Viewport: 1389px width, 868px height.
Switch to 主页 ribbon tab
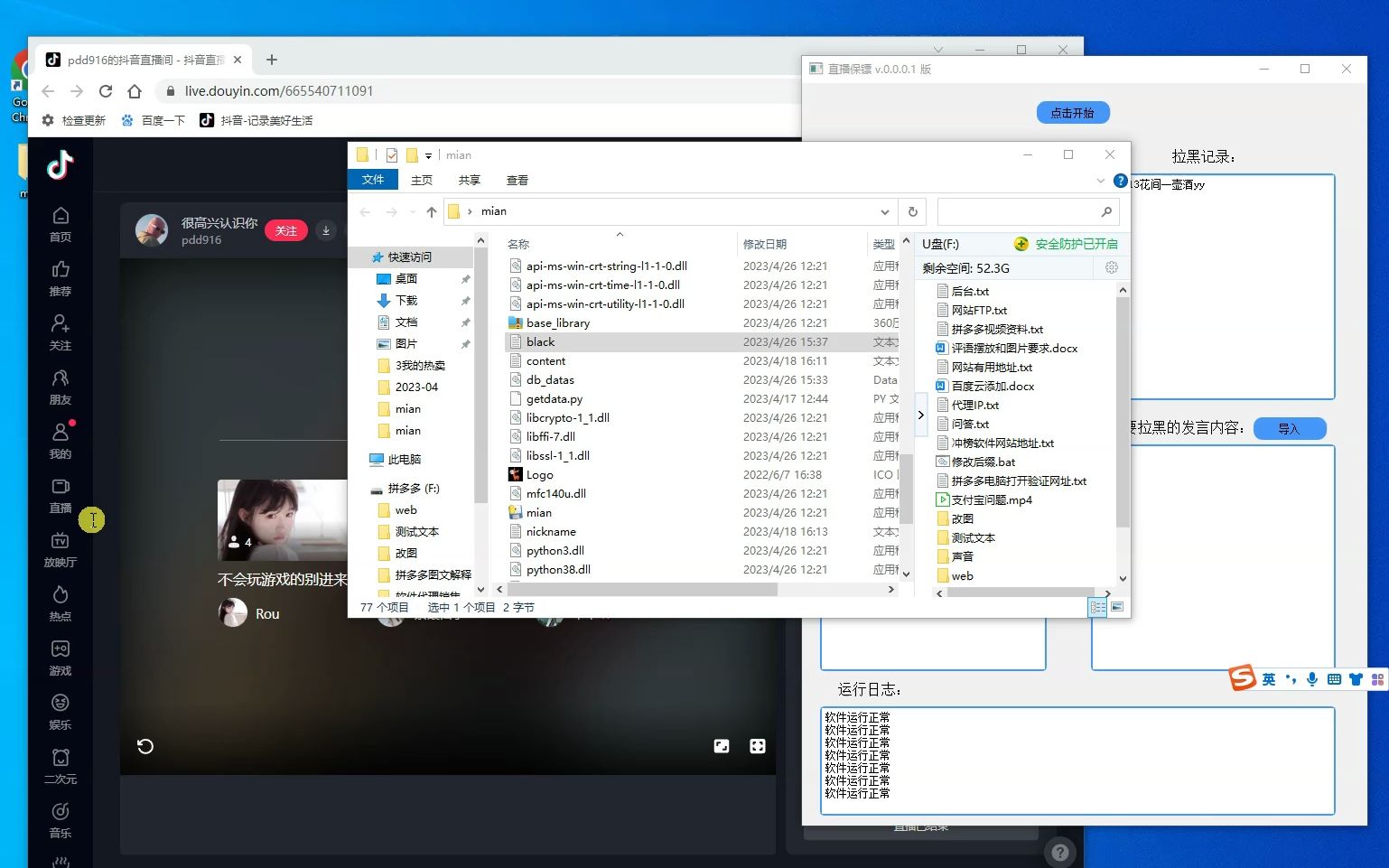[422, 180]
